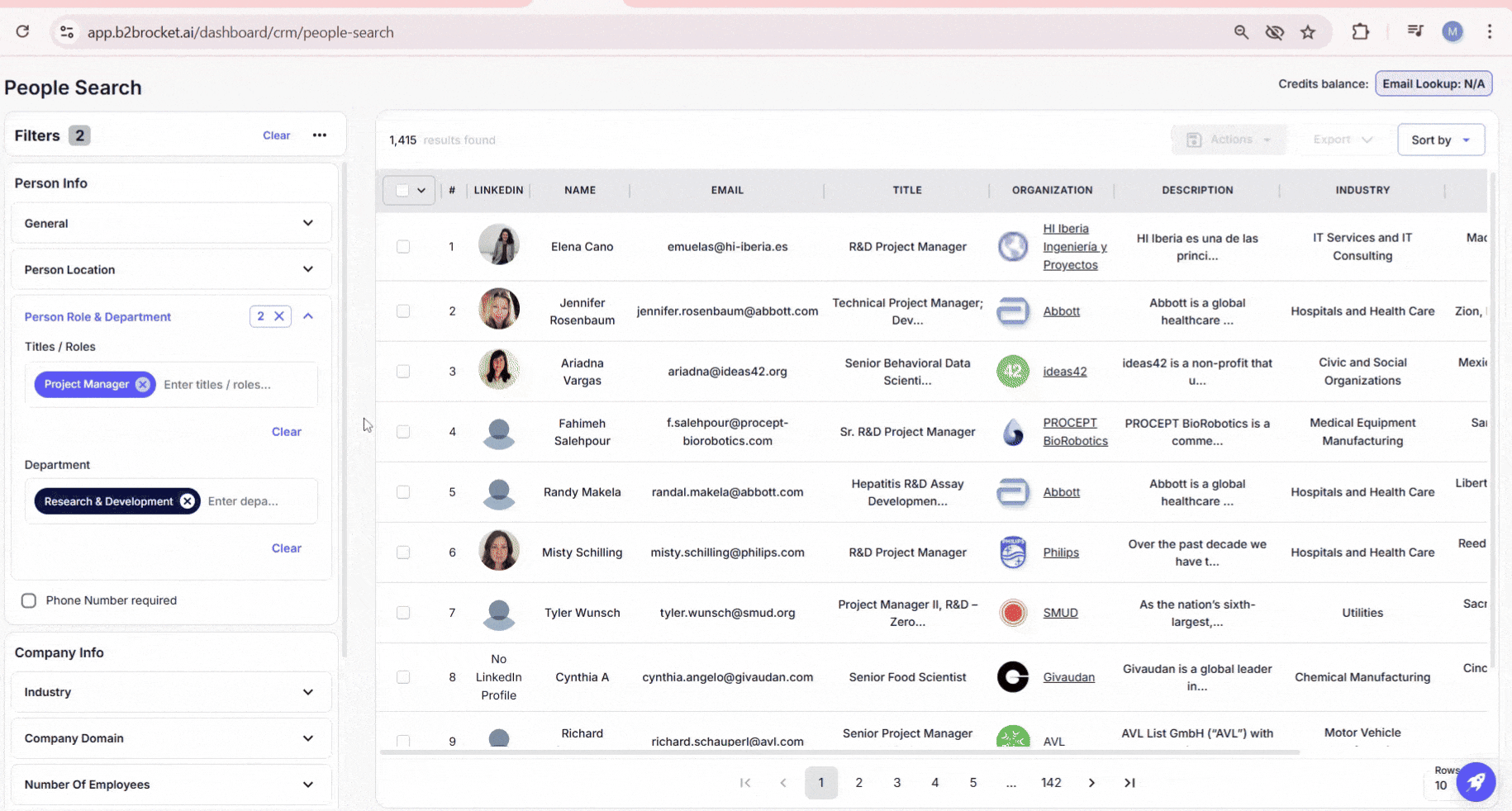Viewport: 1512px width, 811px height.
Task: Jump to the last page of results
Action: click(x=1129, y=783)
